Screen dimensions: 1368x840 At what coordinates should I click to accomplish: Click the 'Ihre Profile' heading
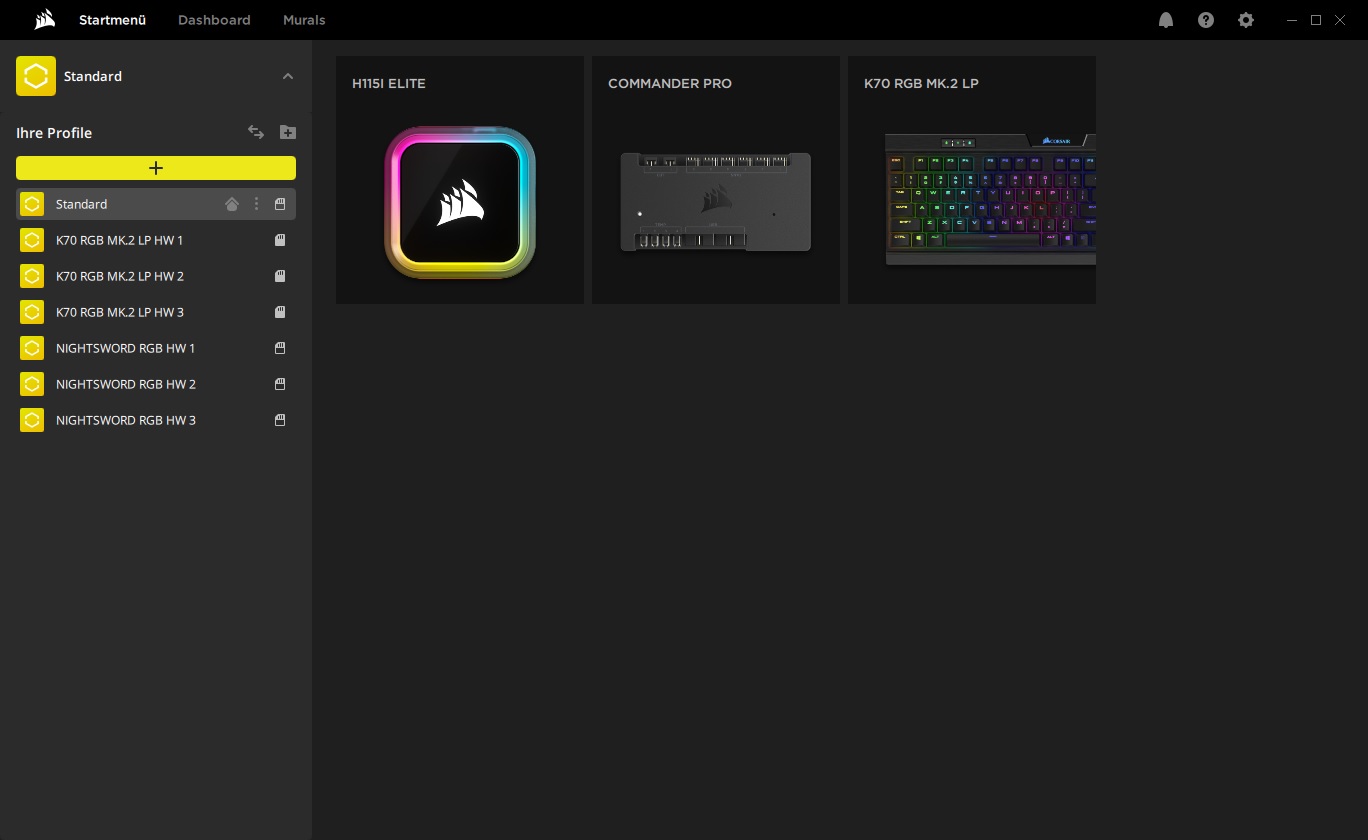(x=54, y=133)
